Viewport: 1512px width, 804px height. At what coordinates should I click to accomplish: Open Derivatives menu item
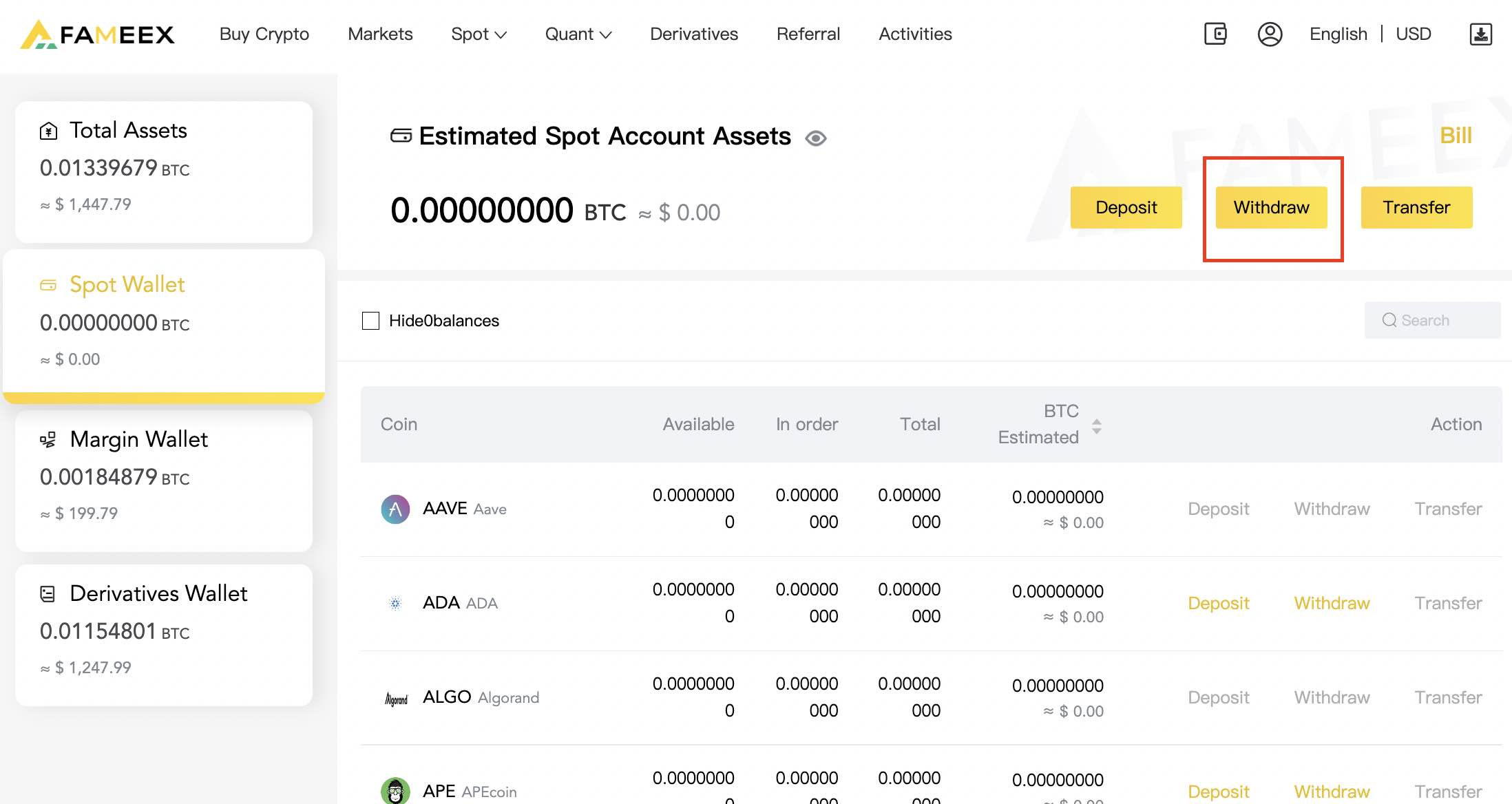[694, 34]
